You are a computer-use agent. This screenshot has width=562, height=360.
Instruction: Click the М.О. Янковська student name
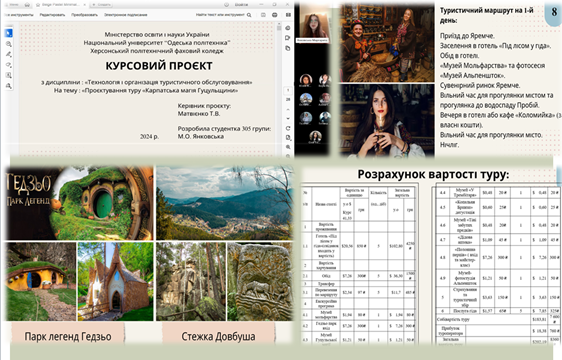(x=201, y=136)
